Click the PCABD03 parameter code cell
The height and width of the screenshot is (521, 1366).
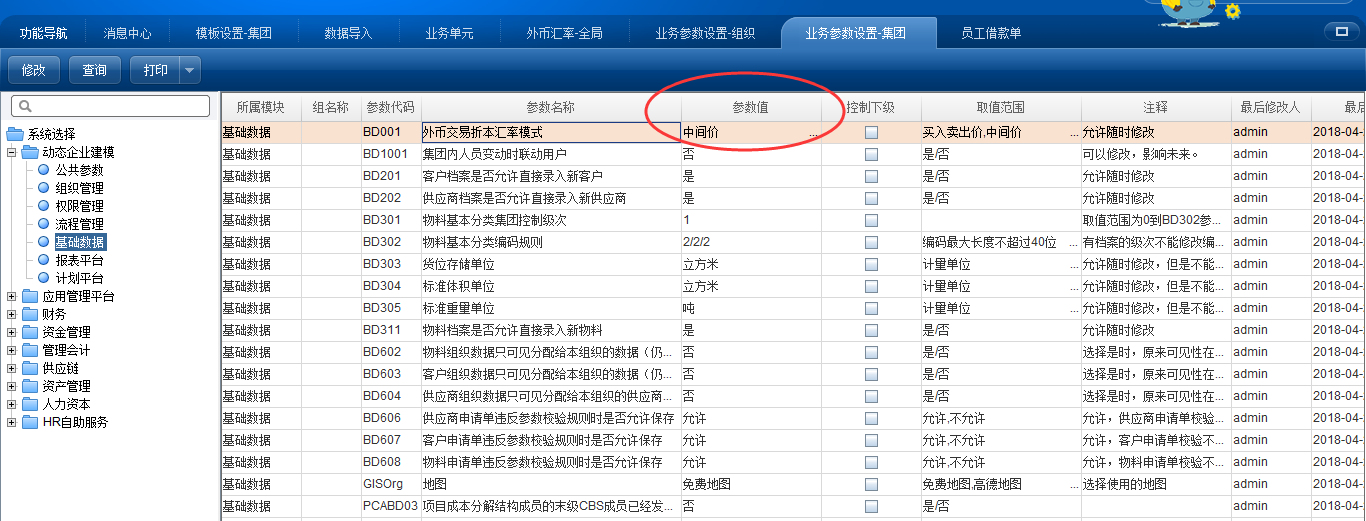click(391, 506)
